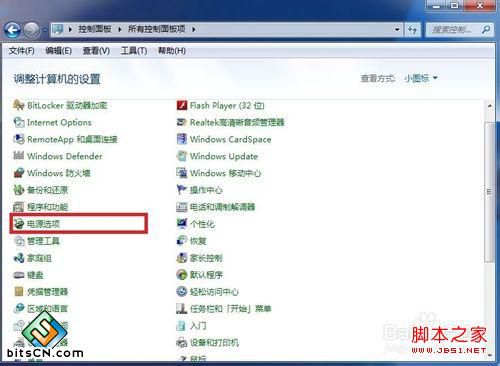The height and width of the screenshot is (366, 500).
Task: Open Internet Options globe icon
Action: [x=19, y=122]
